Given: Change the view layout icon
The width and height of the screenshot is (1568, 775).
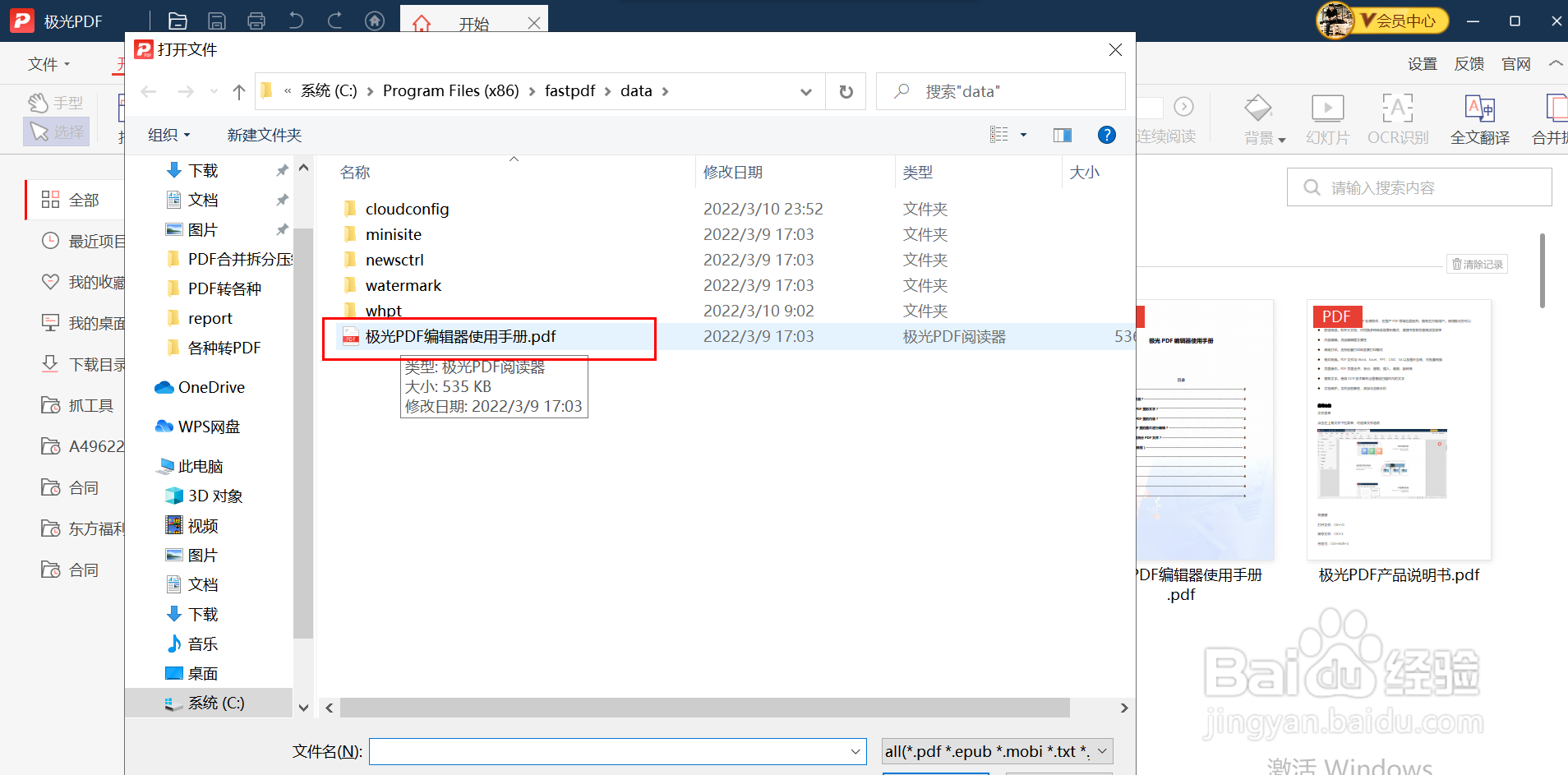Looking at the screenshot, I should pos(998,135).
